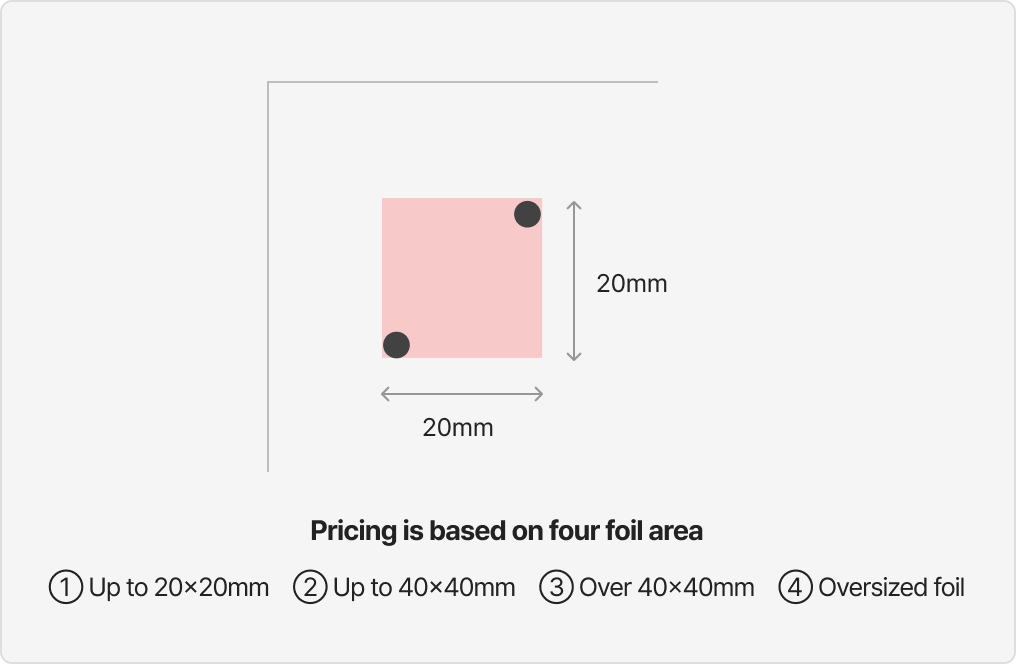This screenshot has width=1016, height=664.
Task: Click the circled number 2 icon
Action: [310, 587]
